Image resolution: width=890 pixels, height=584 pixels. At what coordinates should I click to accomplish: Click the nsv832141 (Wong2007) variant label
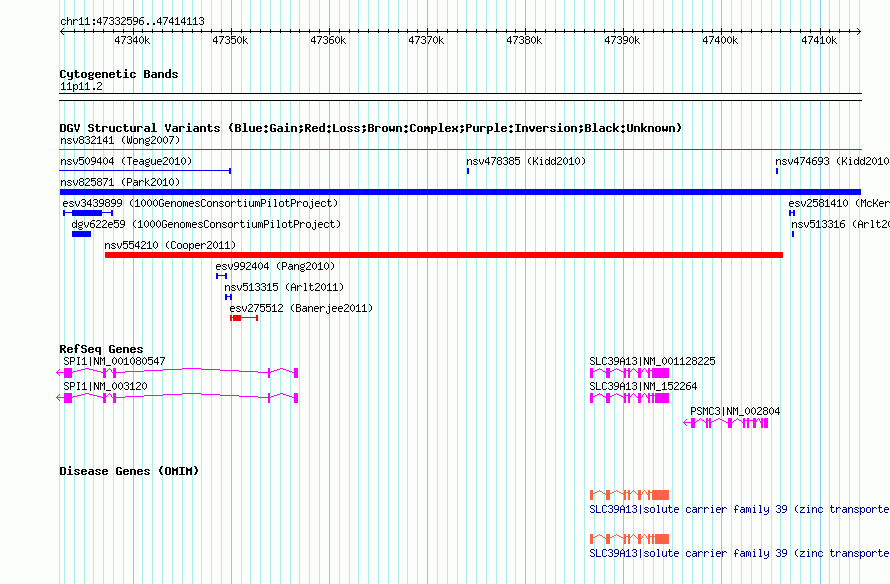click(120, 140)
